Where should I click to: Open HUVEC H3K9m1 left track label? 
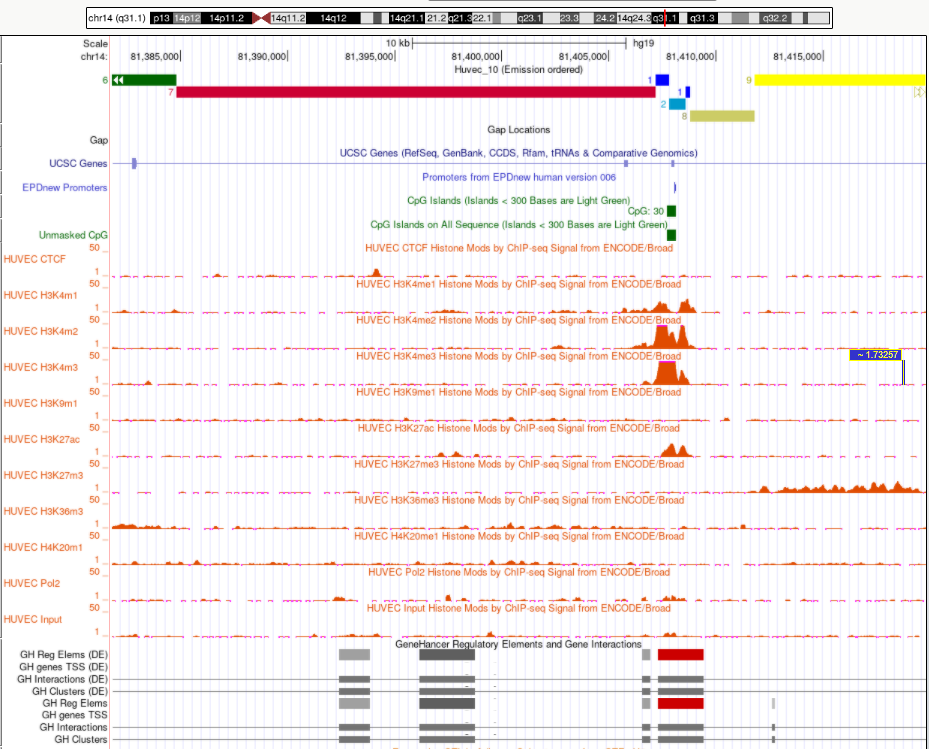point(40,404)
